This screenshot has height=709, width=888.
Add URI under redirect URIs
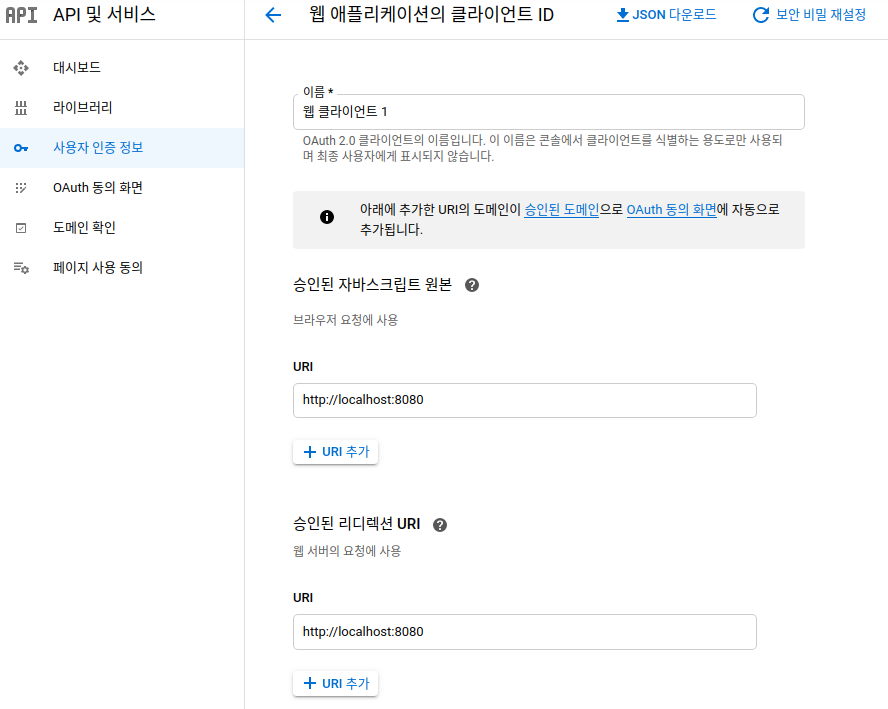point(336,684)
